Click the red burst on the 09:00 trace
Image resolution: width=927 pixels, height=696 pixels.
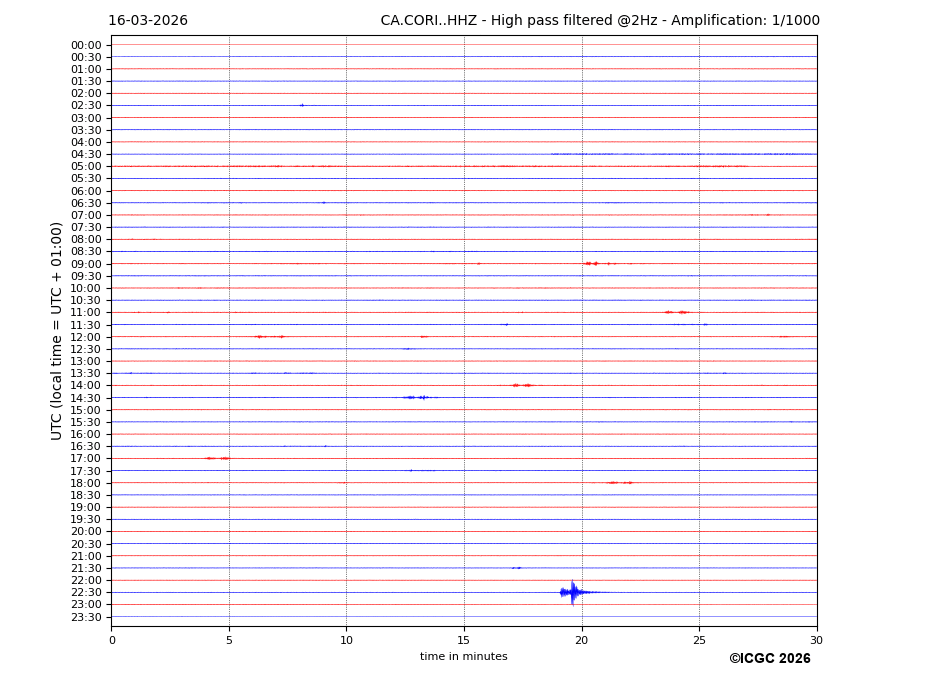tap(591, 263)
